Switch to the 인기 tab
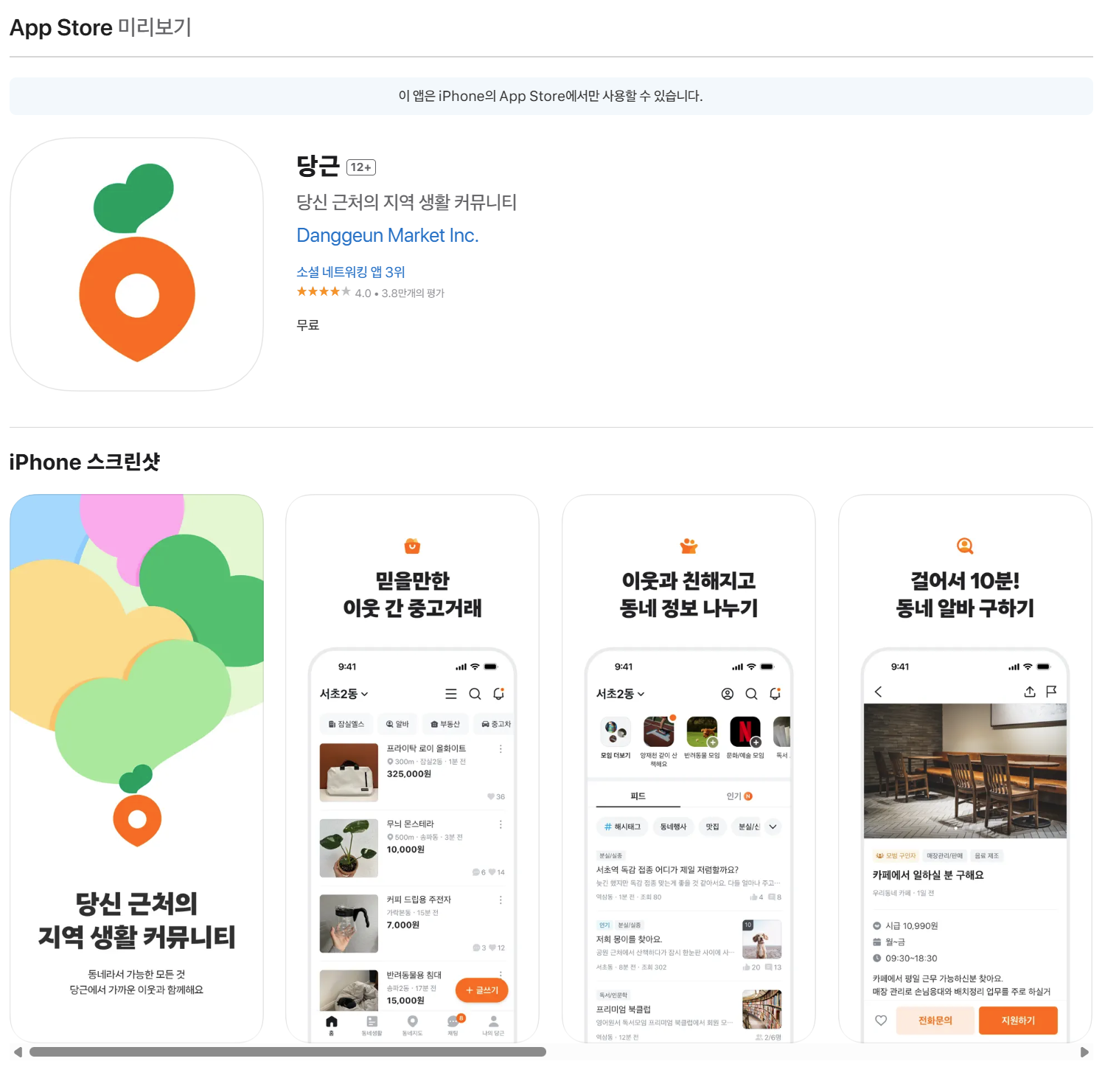1105x1092 pixels. (739, 796)
